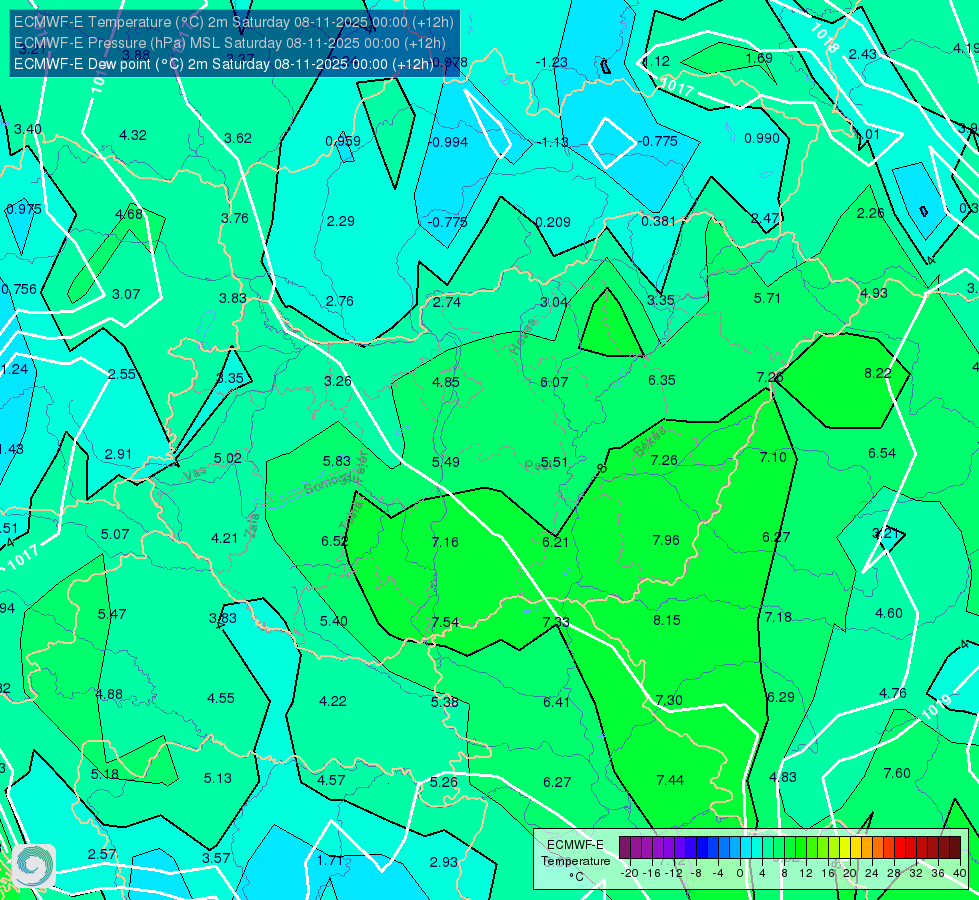Click the 7.60 temperature value
The image size is (979, 900).
(x=897, y=773)
